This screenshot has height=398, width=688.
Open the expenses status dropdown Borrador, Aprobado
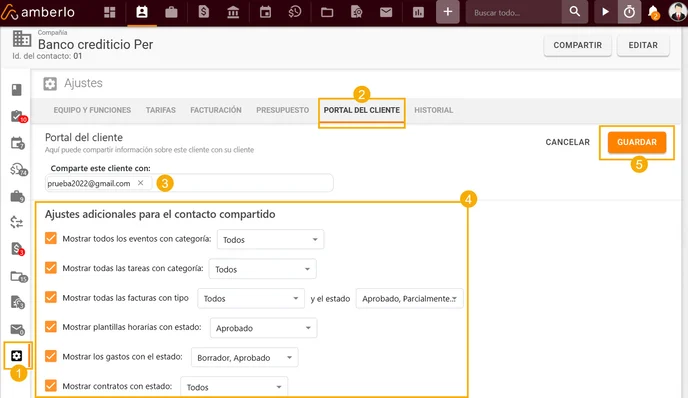click(x=244, y=357)
